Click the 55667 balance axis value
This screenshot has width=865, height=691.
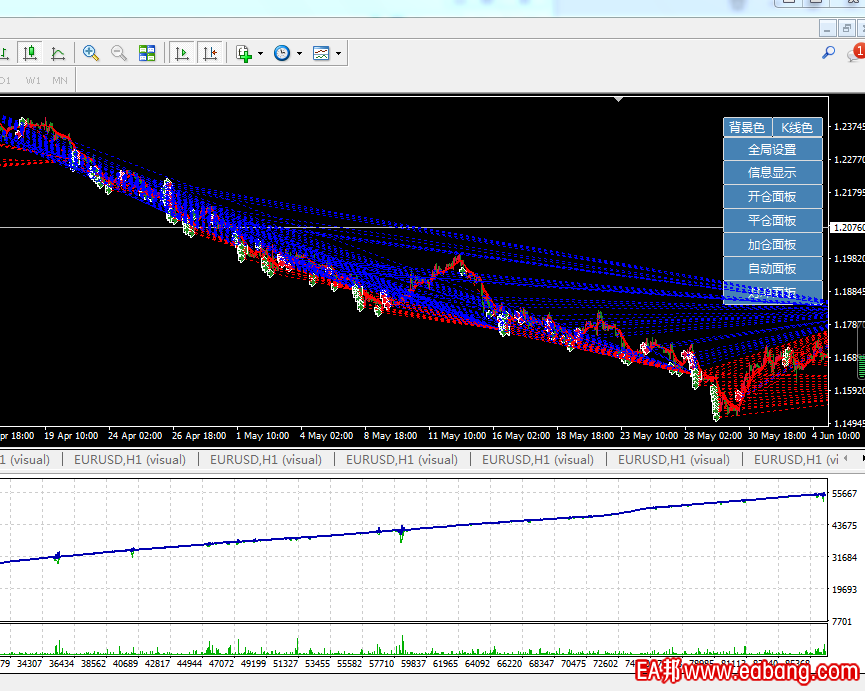pos(845,494)
